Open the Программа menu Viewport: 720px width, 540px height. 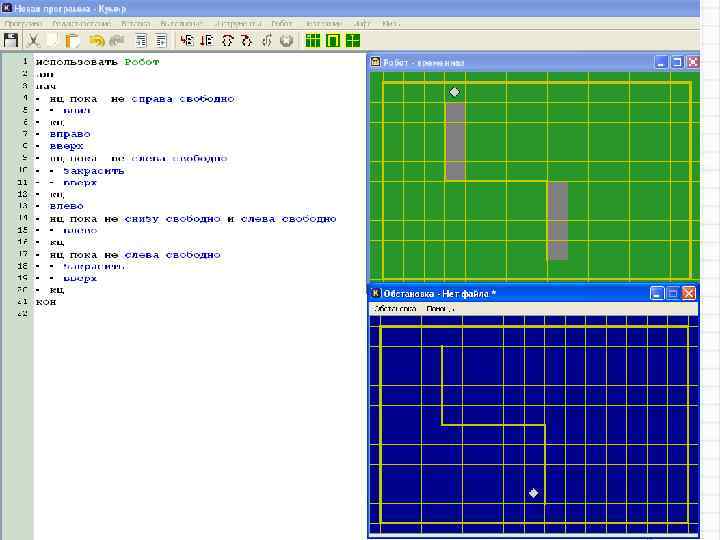click(x=23, y=23)
